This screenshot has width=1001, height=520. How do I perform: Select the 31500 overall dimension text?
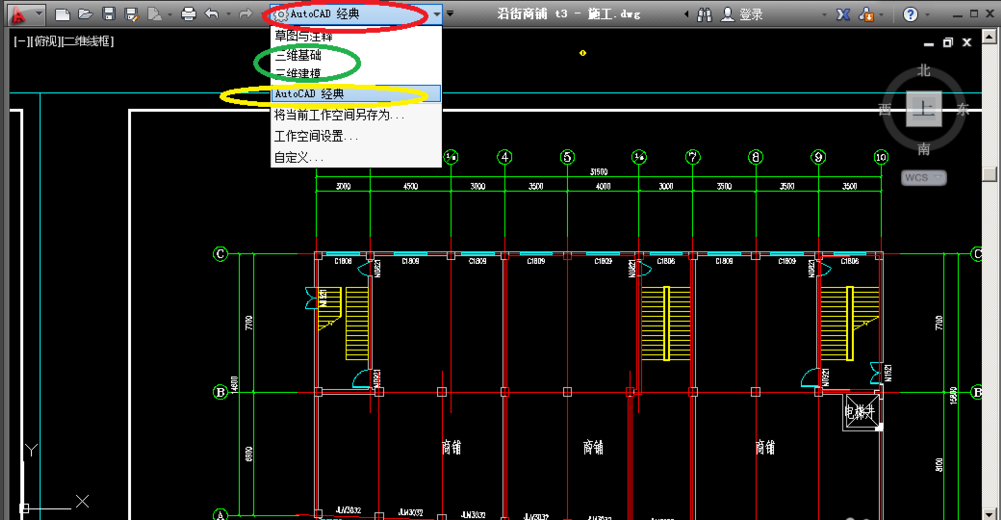click(x=599, y=172)
